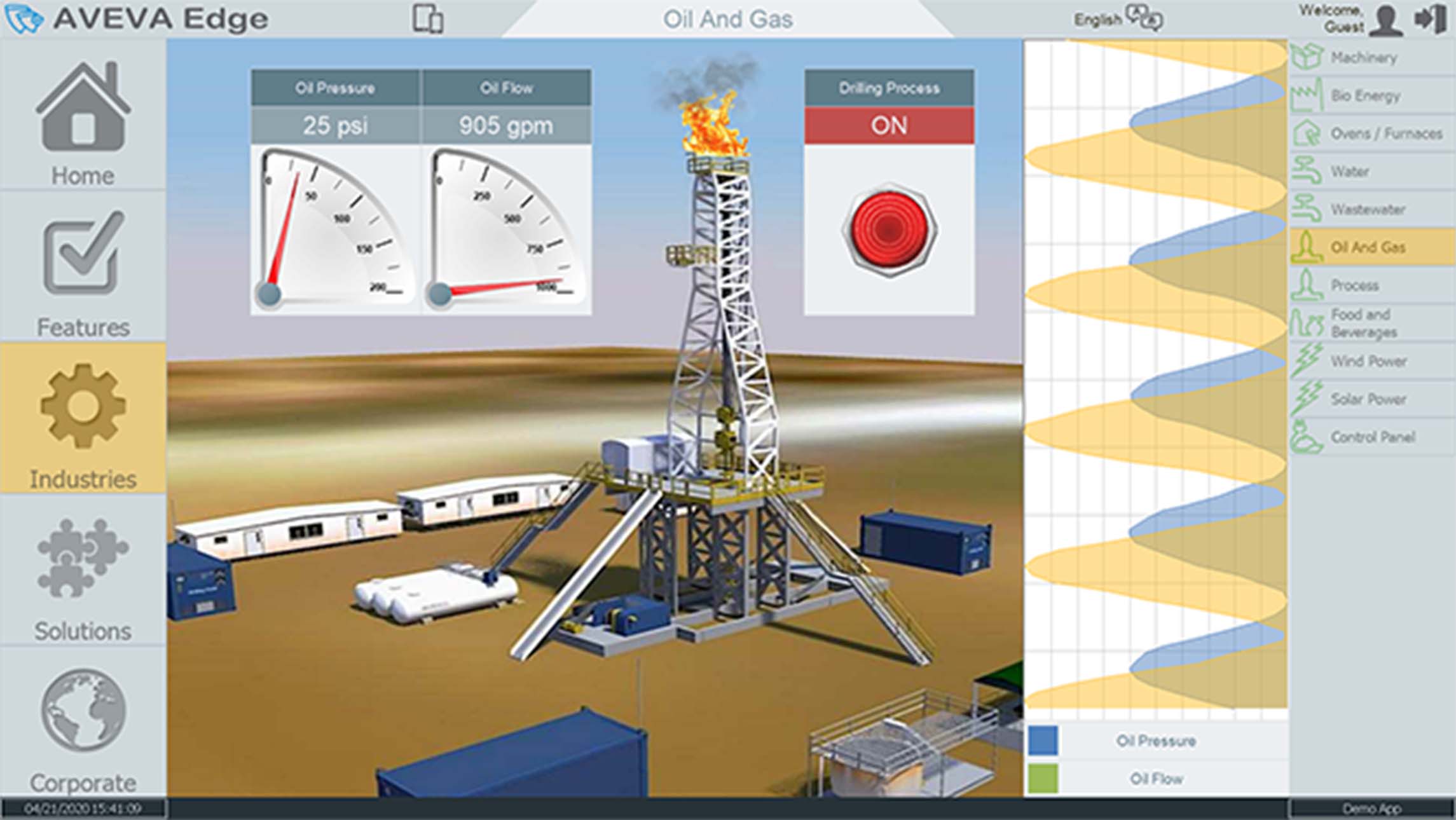The image size is (1456, 820).
Task: Click the Wind Power lightning icon
Action: [1307, 360]
